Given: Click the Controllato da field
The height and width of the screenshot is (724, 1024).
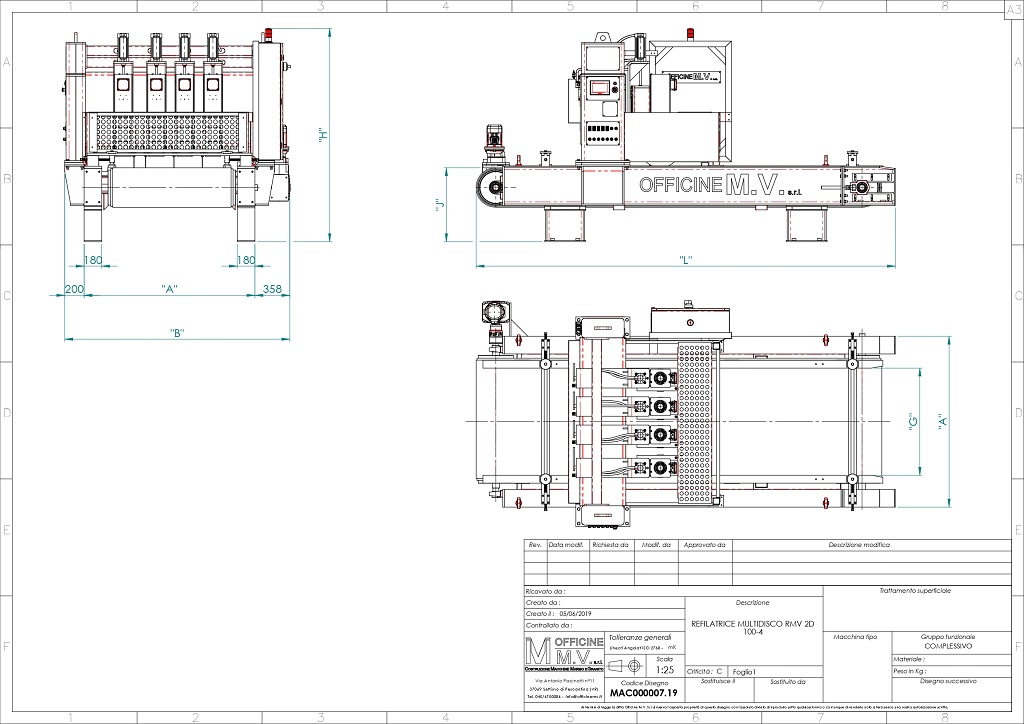Looking at the screenshot, I should click(605, 625).
